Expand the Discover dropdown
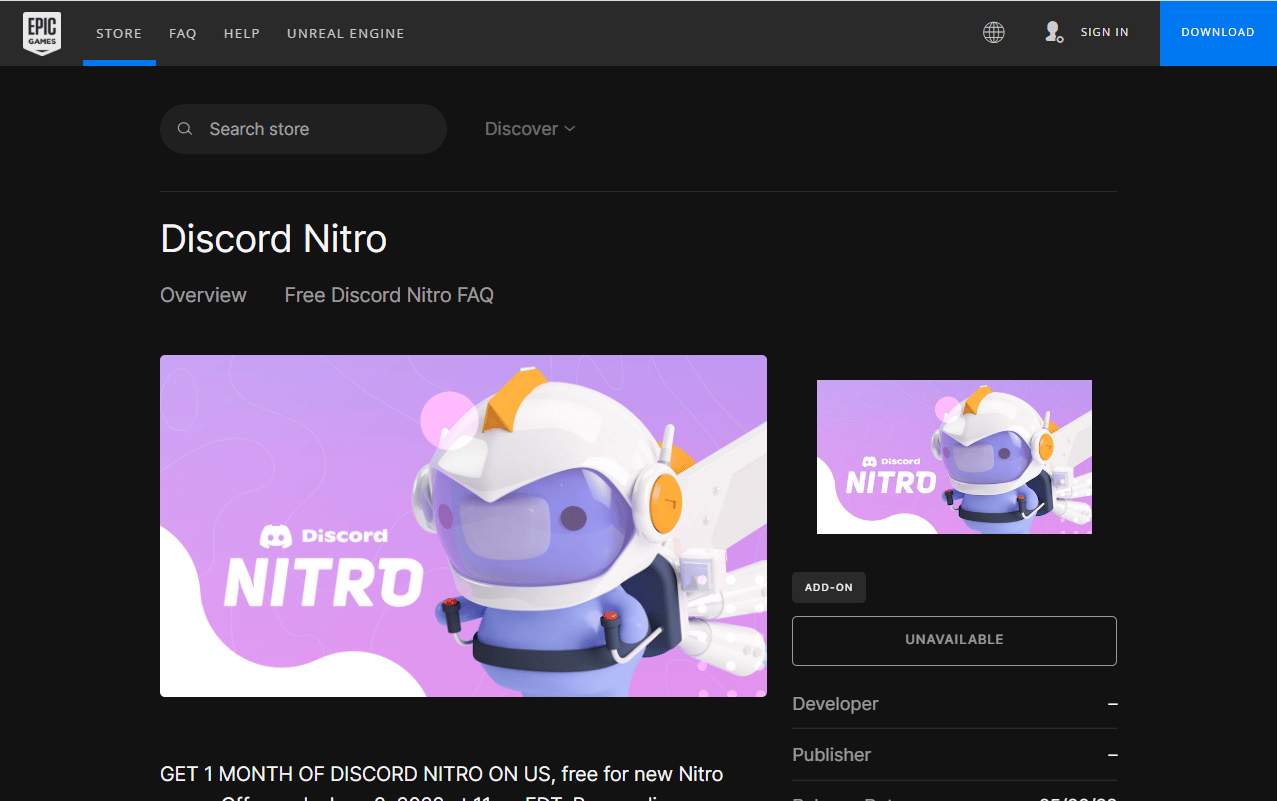This screenshot has width=1277, height=801. [530, 129]
